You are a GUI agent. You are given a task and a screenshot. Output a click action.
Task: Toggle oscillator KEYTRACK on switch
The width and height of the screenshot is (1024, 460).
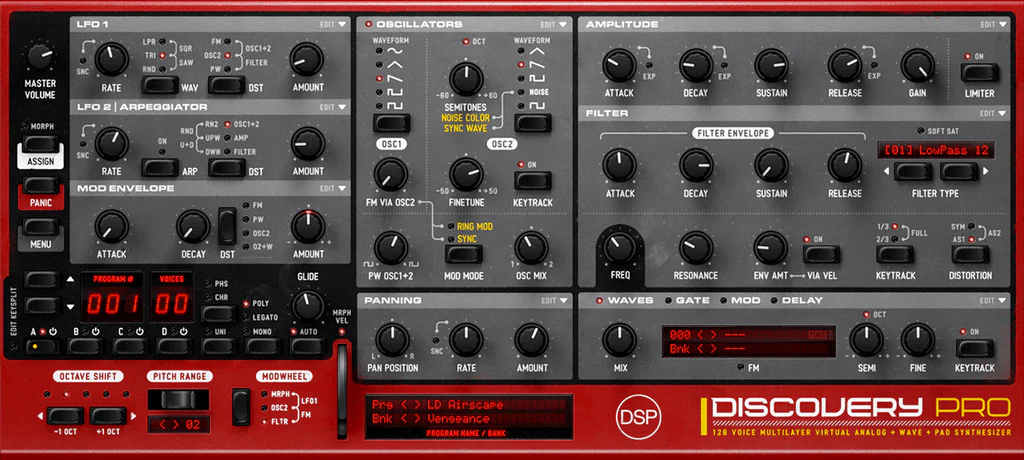[532, 180]
